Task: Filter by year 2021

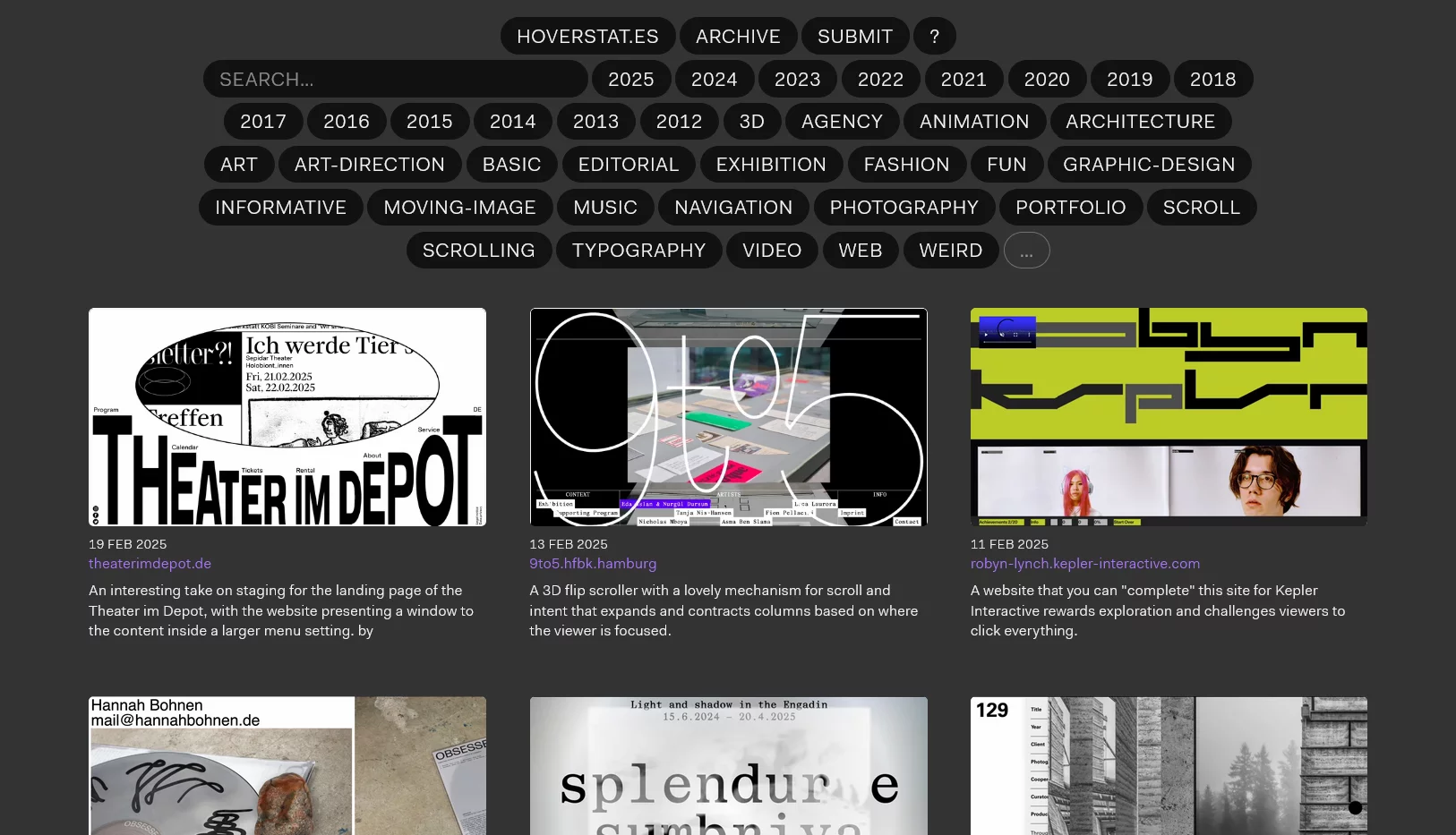Action: pos(964,79)
